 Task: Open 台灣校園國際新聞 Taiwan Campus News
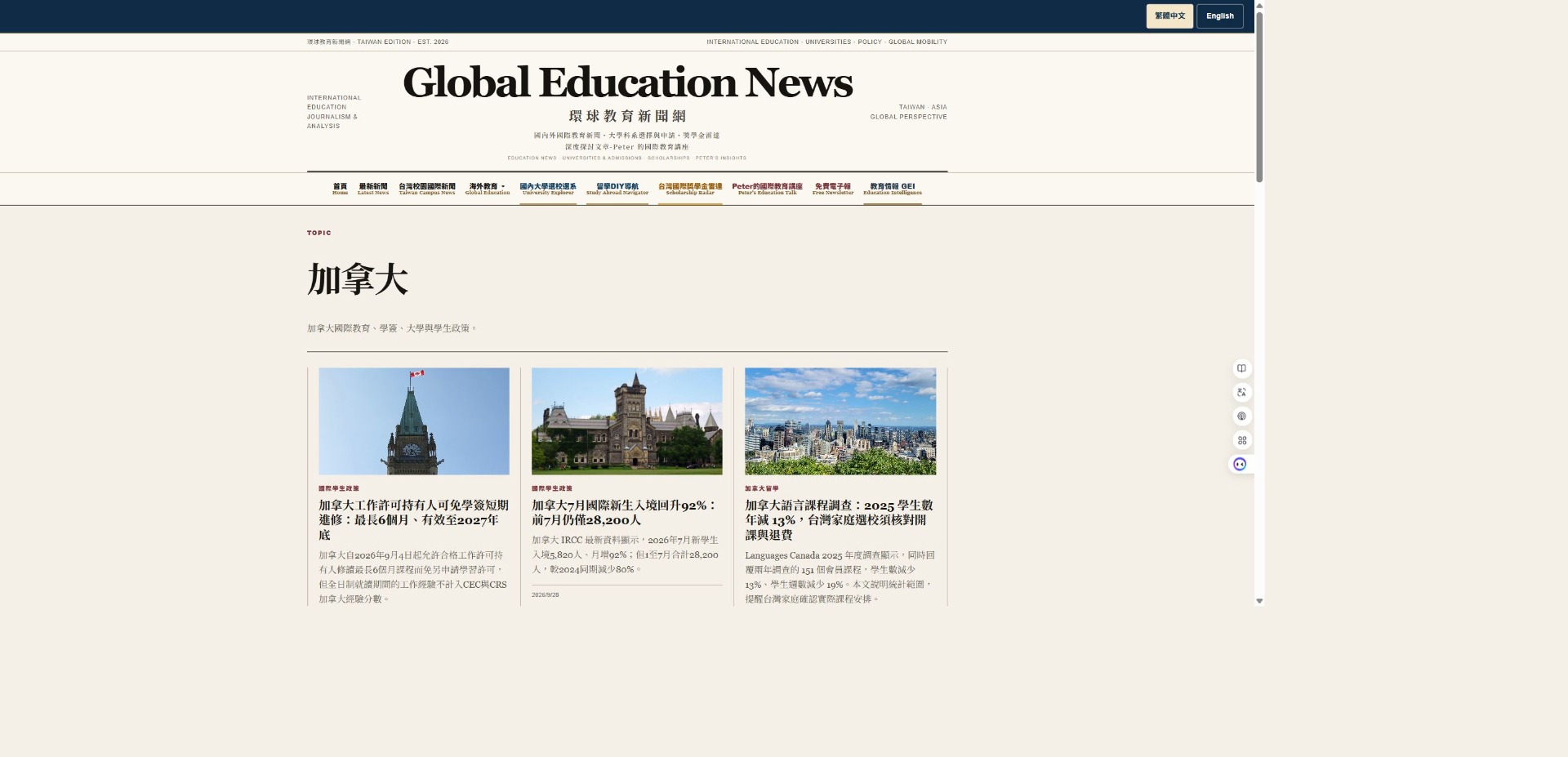pyautogui.click(x=427, y=189)
